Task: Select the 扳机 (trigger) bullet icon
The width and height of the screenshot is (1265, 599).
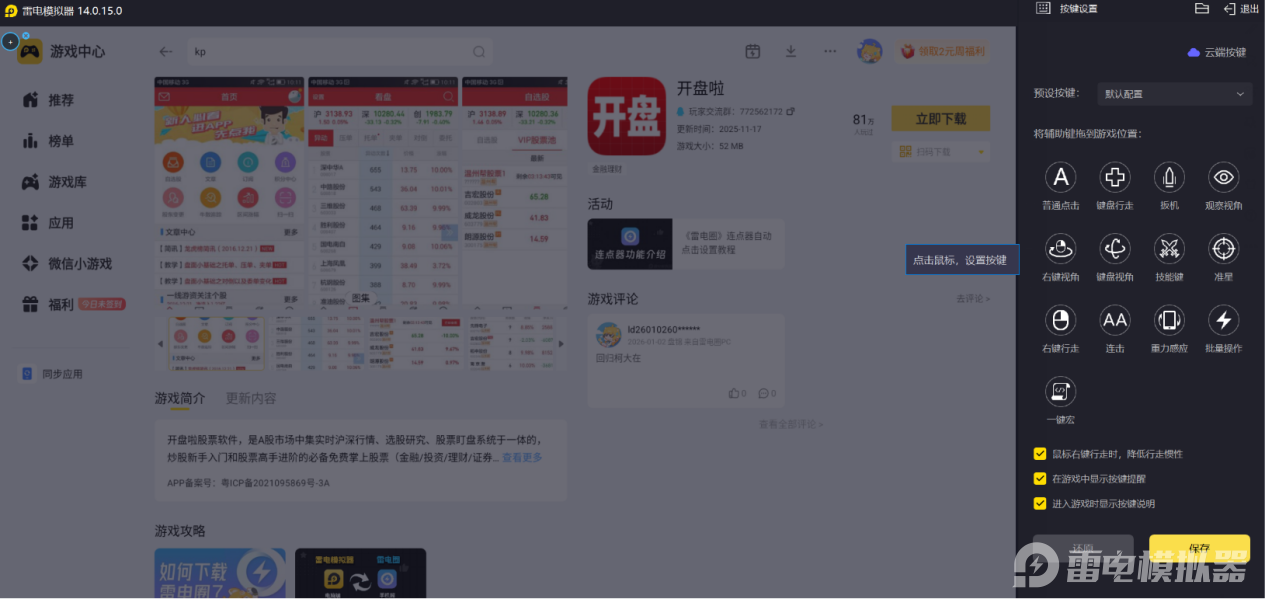Action: coord(1169,178)
